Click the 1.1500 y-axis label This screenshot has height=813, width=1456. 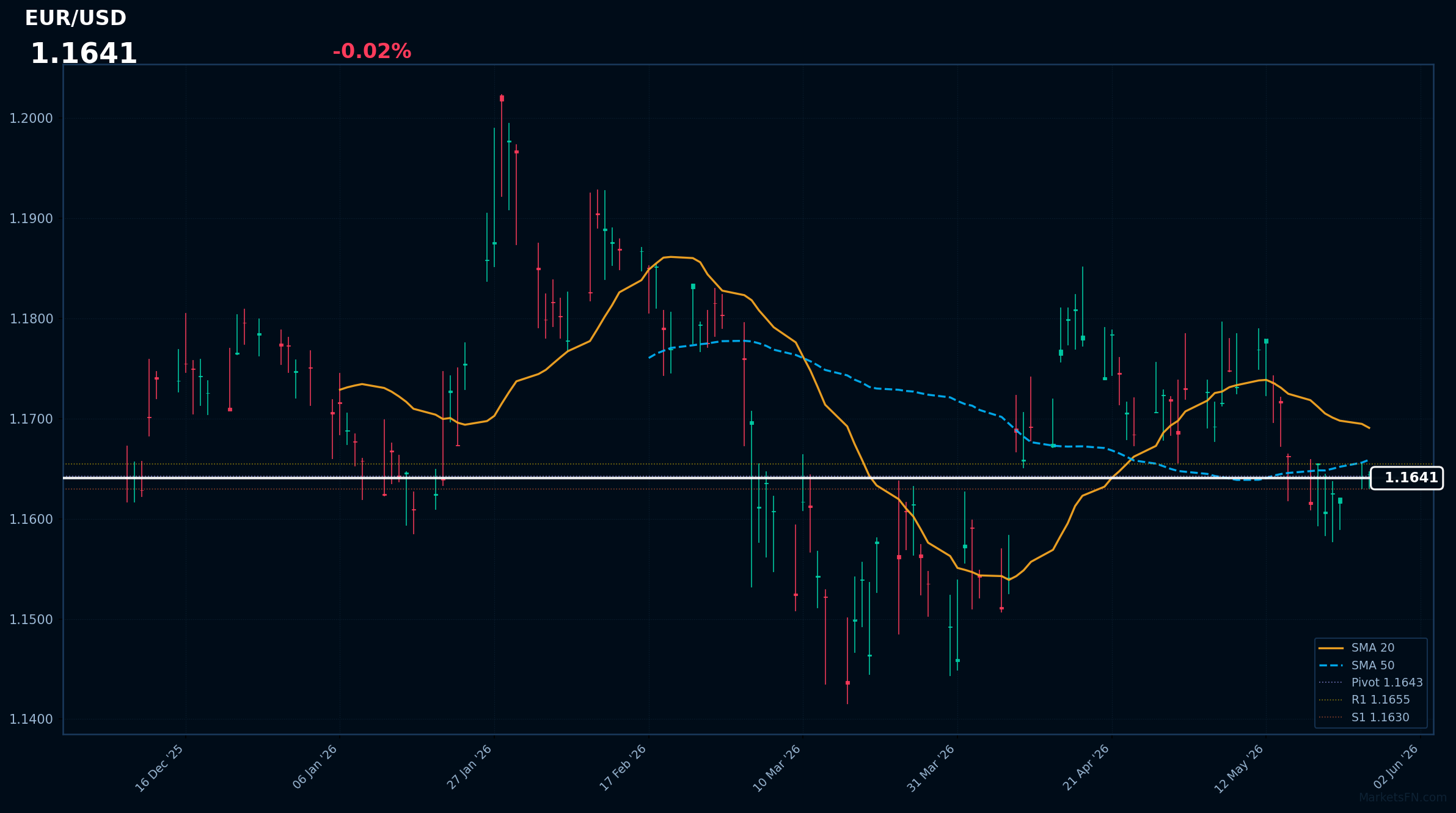pyautogui.click(x=31, y=620)
